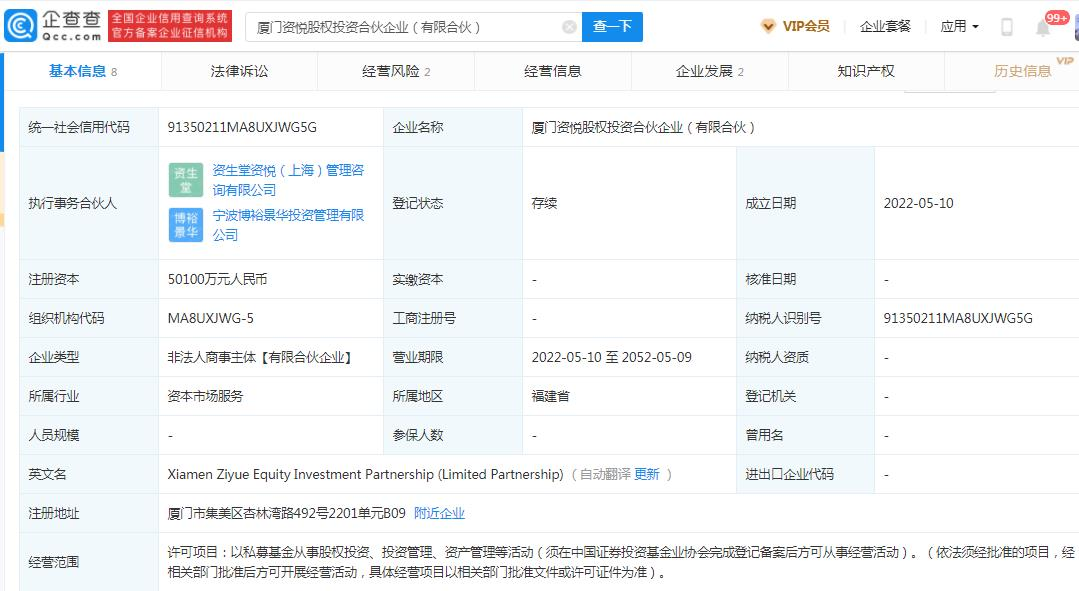This screenshot has width=1079, height=591.
Task: Click the 查一下 search button
Action: (x=612, y=27)
